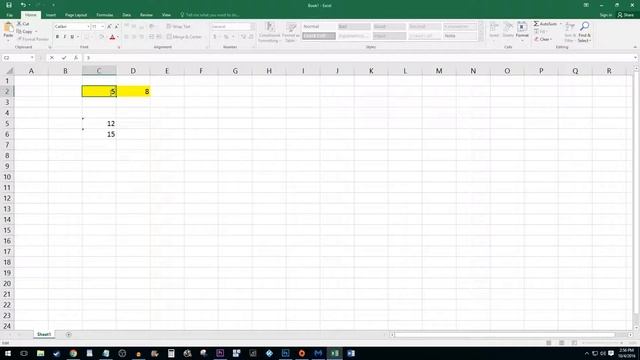The width and height of the screenshot is (640, 360).
Task: Open the File tab
Action: pyautogui.click(x=9, y=15)
